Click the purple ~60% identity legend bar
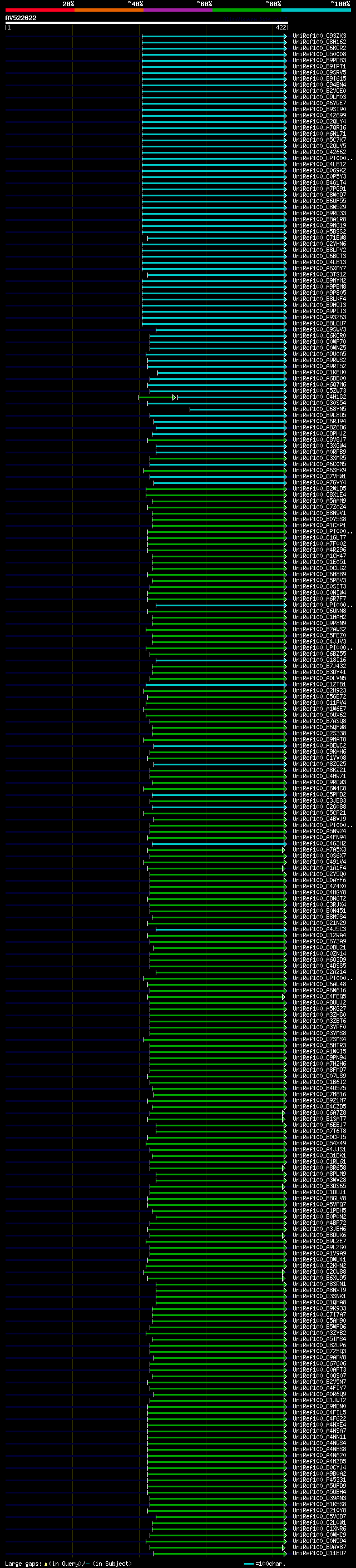Image resolution: width=356 pixels, height=1568 pixels. [x=179, y=10]
